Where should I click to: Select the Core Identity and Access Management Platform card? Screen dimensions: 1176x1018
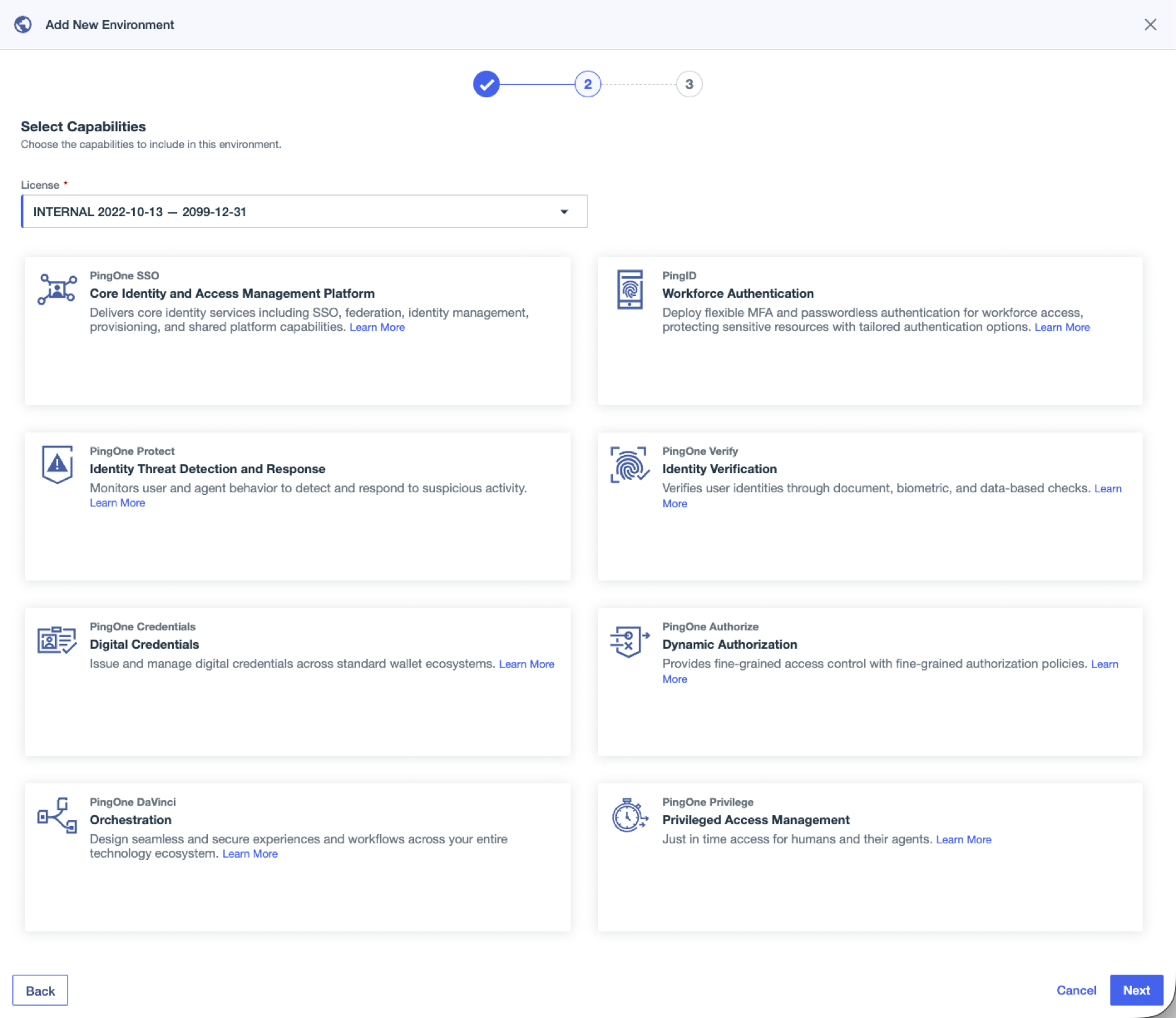297,331
